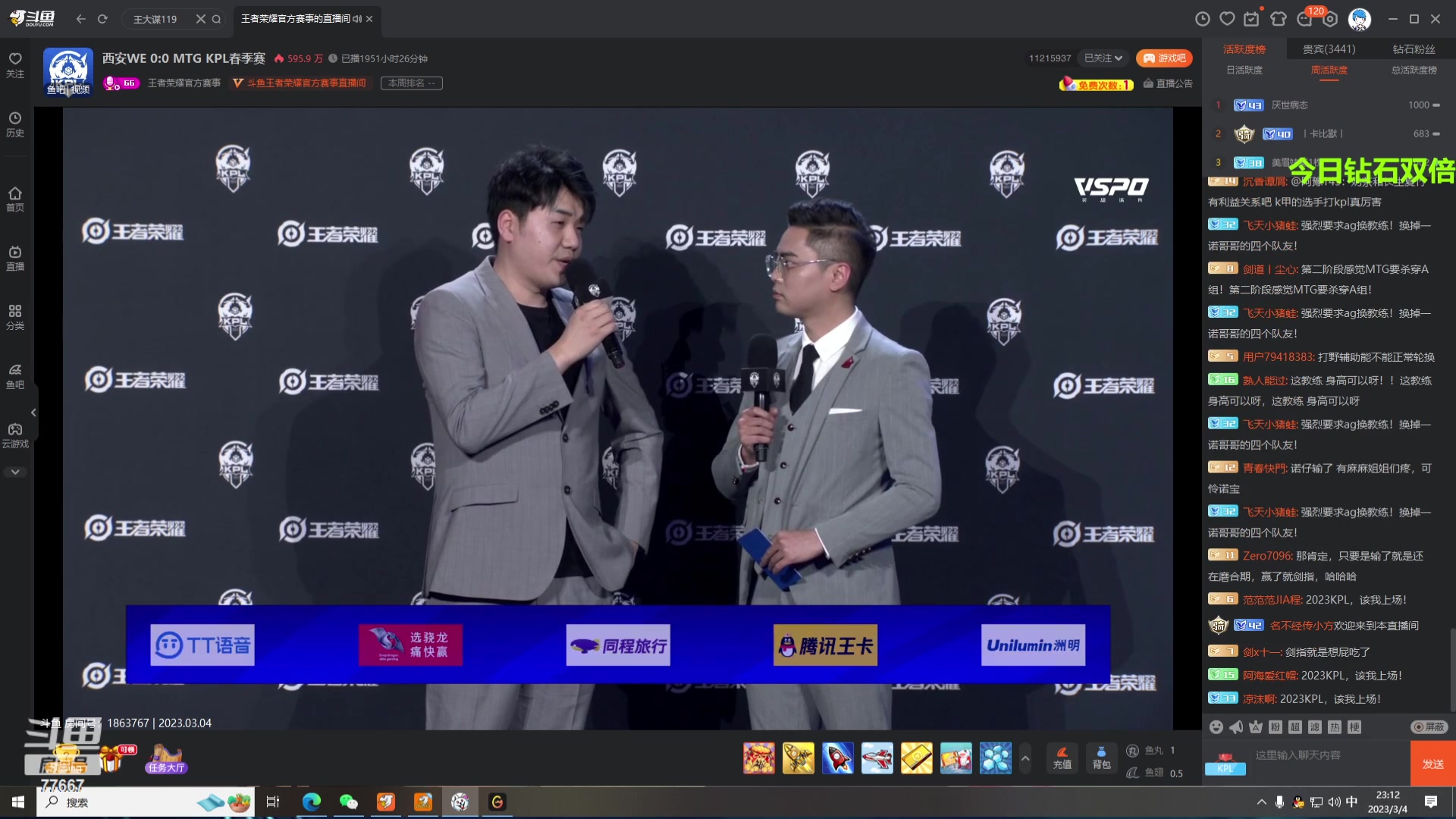Open the KPL streamer avatar
1456x819 pixels.
[68, 72]
